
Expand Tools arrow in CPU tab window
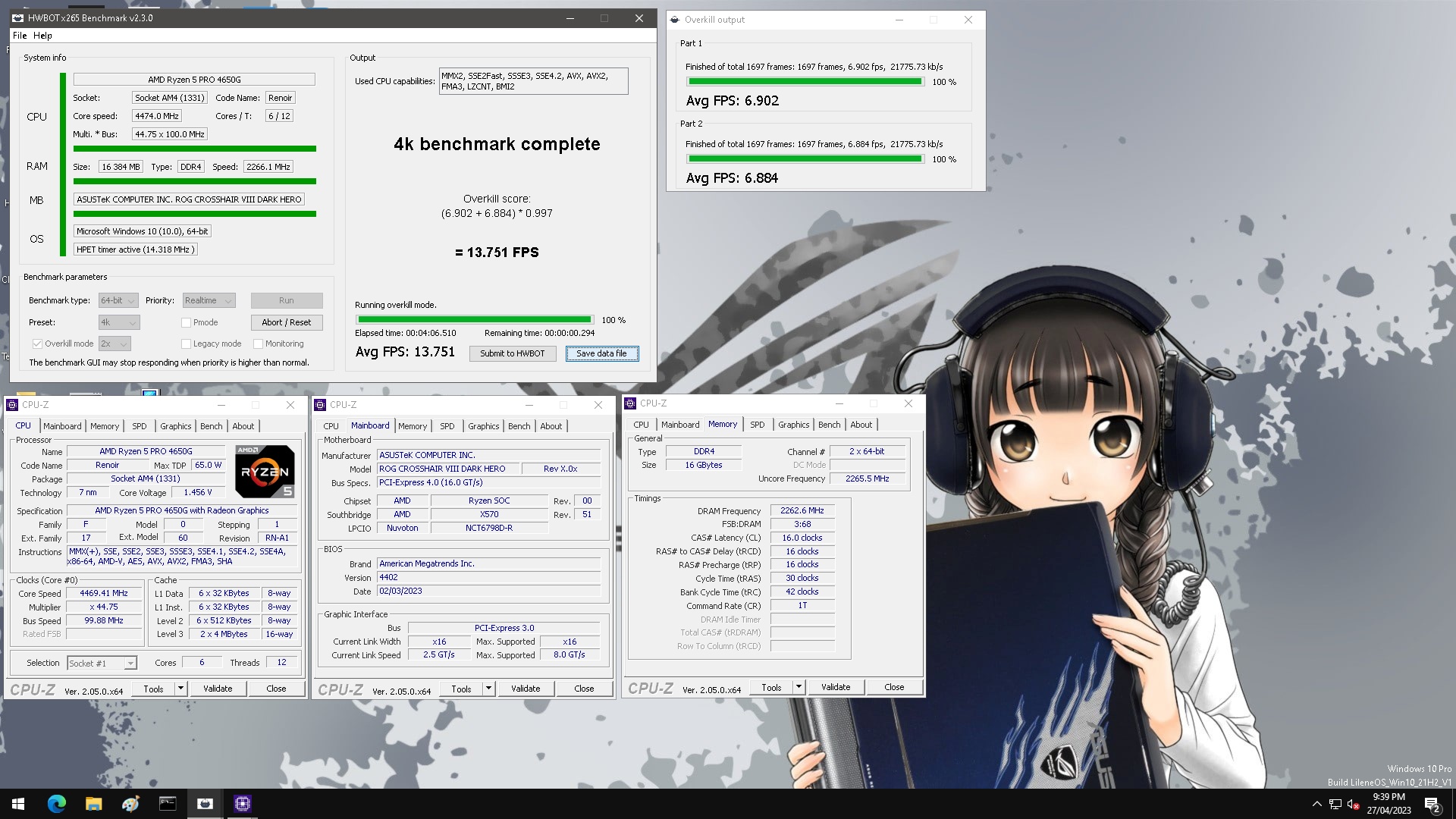coord(180,689)
